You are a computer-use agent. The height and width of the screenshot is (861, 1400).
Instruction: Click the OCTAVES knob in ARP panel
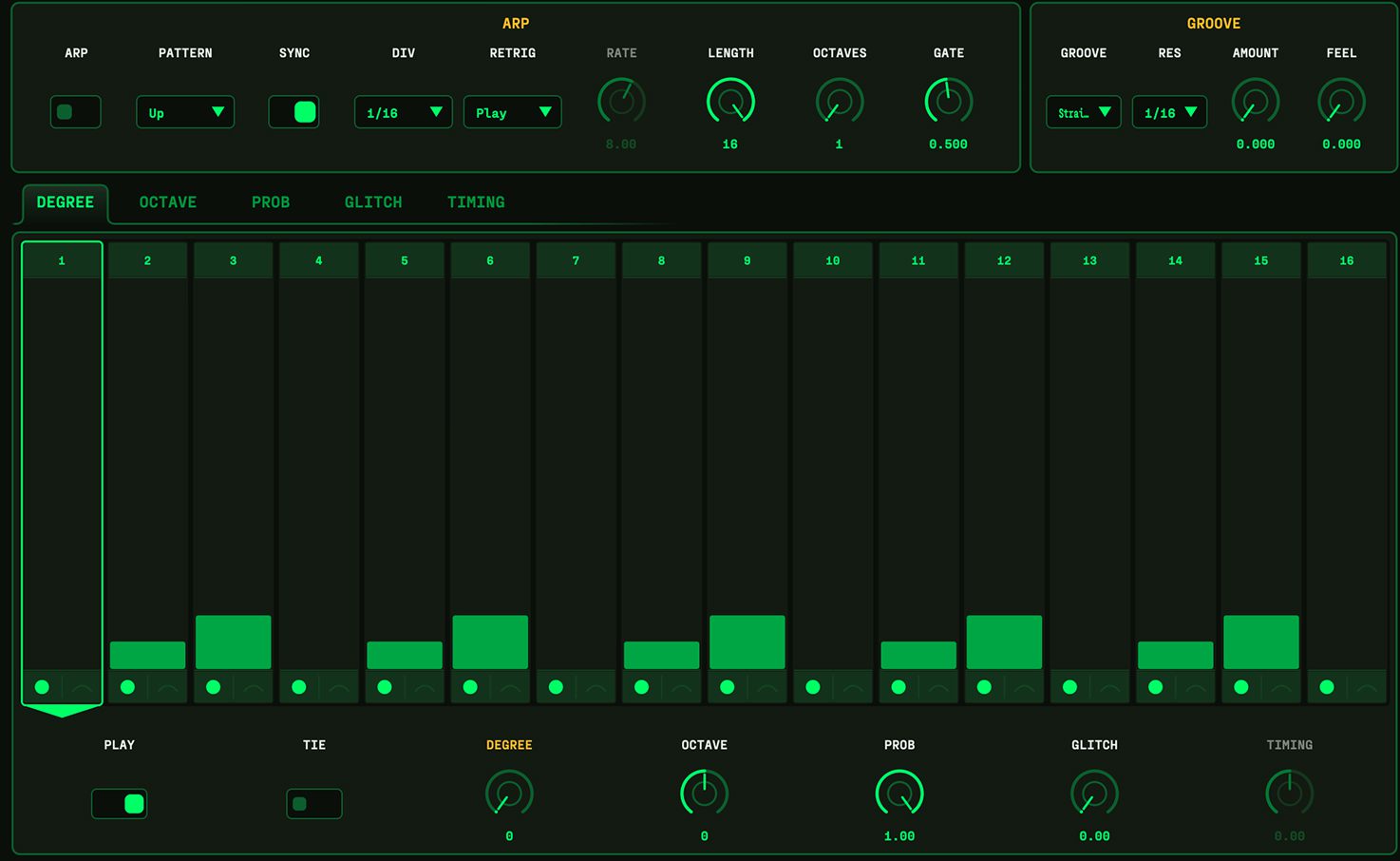(840, 101)
